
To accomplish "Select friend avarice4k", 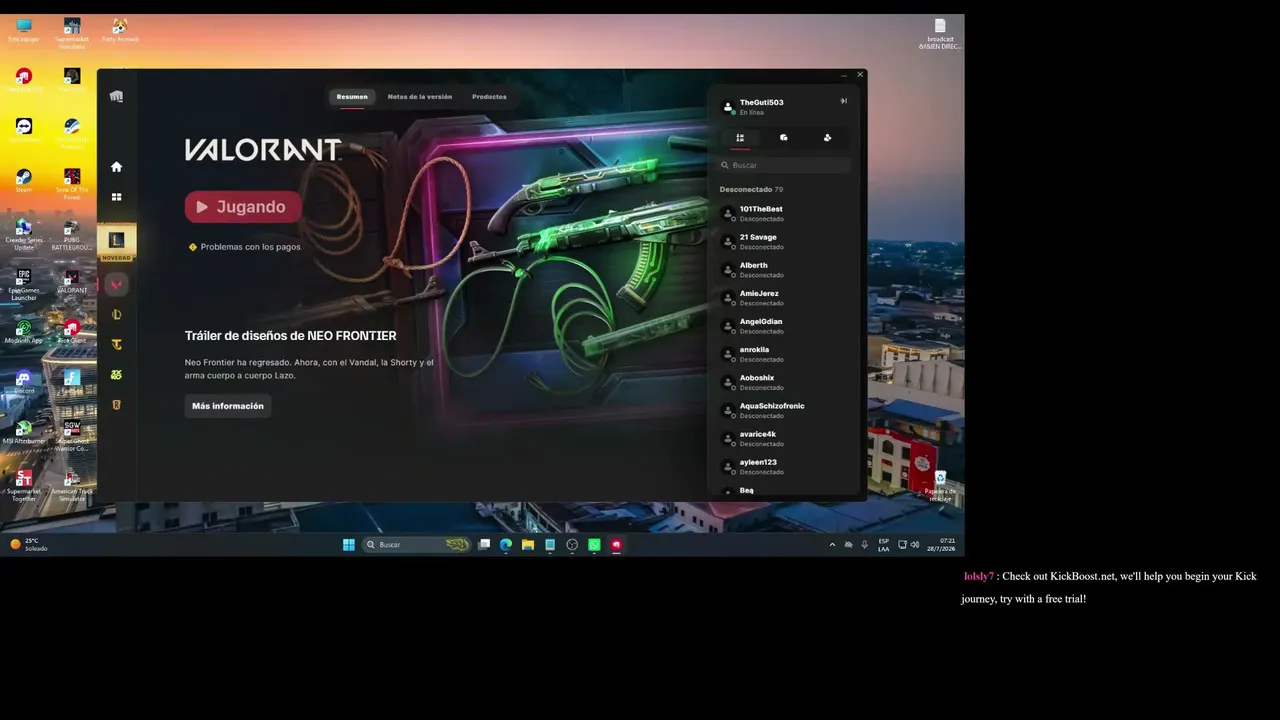I will pyautogui.click(x=786, y=438).
